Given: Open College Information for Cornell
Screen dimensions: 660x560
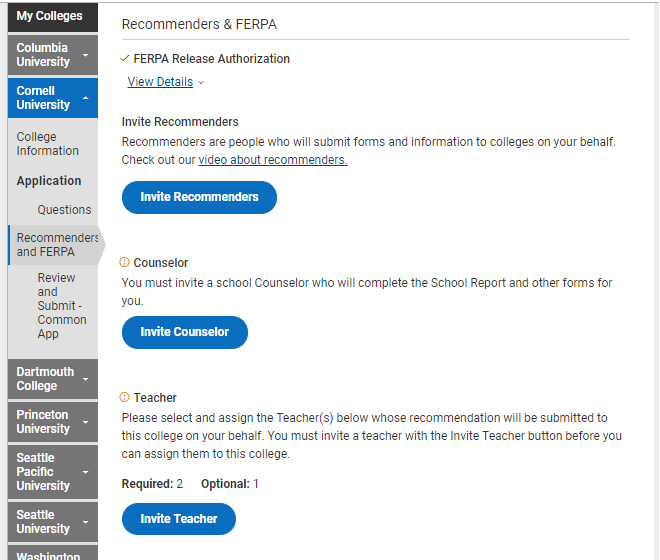Looking at the screenshot, I should (x=47, y=144).
